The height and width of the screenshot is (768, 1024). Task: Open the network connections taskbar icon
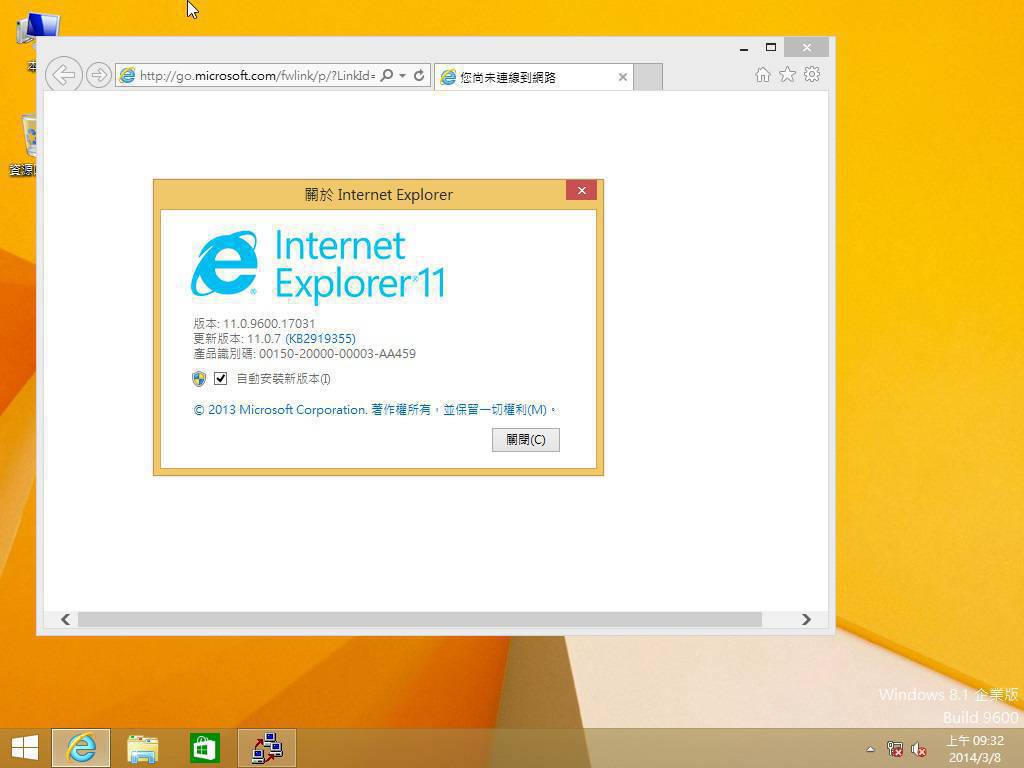pyautogui.click(x=266, y=748)
